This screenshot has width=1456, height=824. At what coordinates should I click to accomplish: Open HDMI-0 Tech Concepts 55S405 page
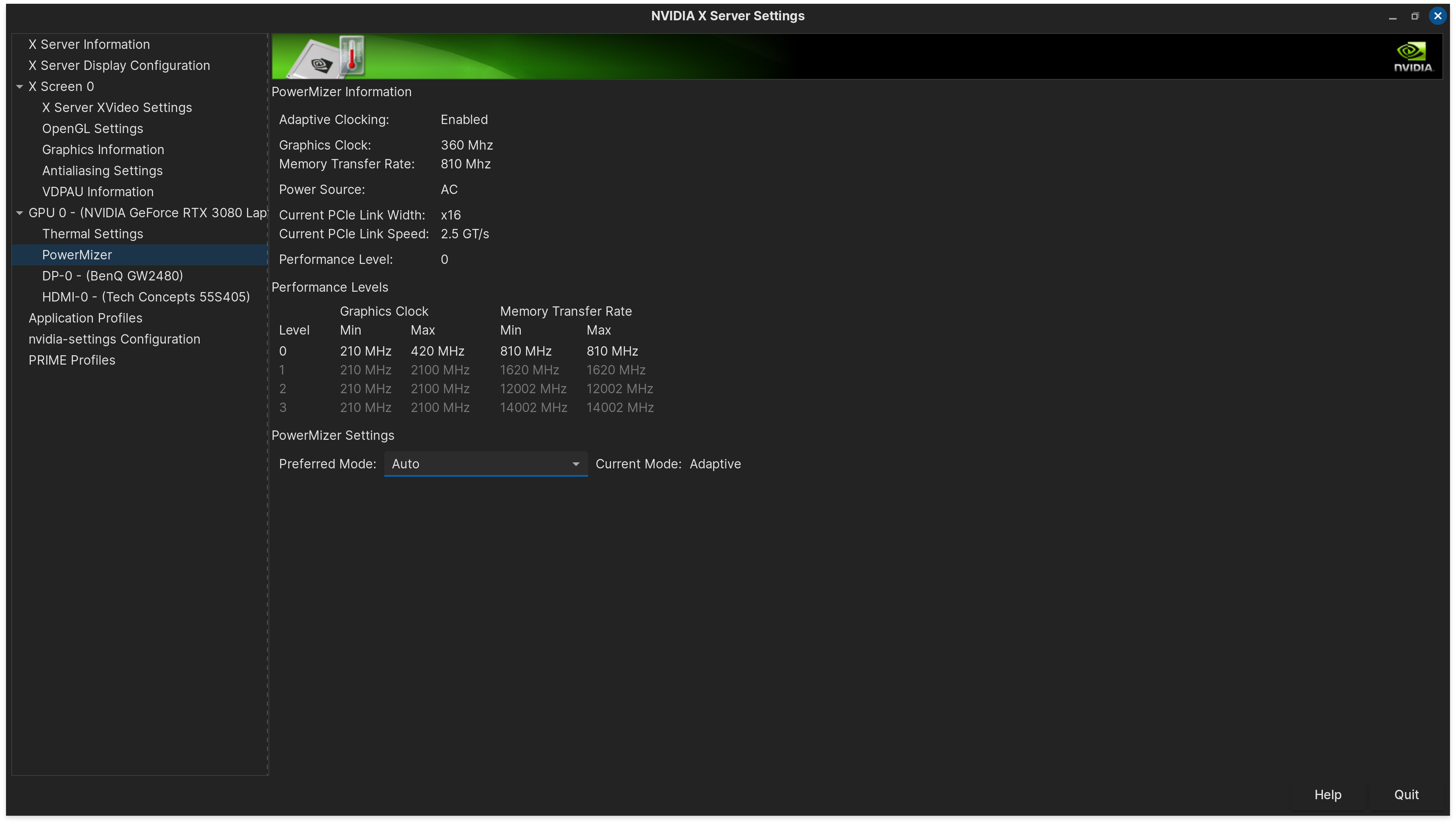coord(146,297)
